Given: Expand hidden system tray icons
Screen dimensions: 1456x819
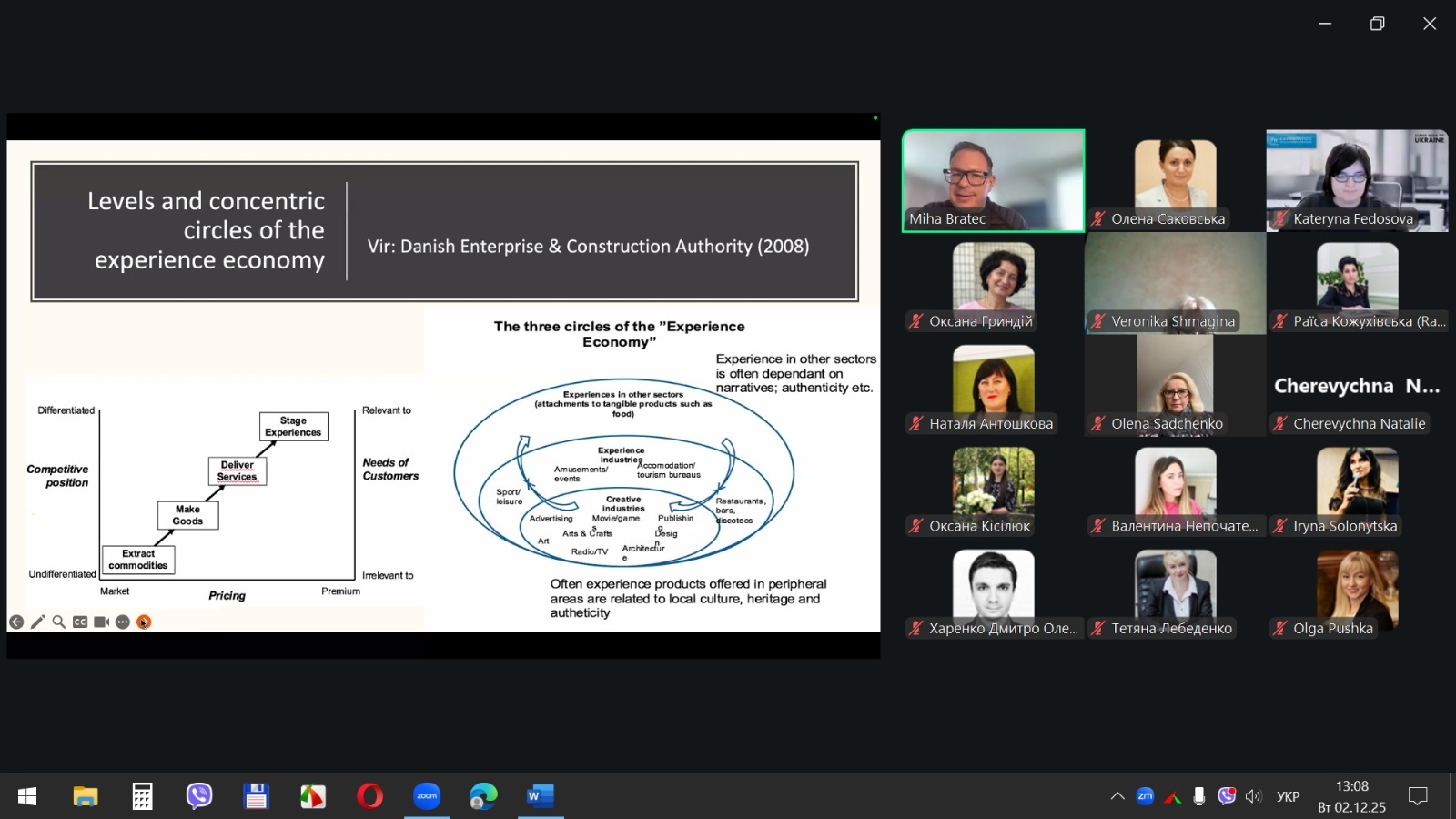Looking at the screenshot, I should point(1117,796).
